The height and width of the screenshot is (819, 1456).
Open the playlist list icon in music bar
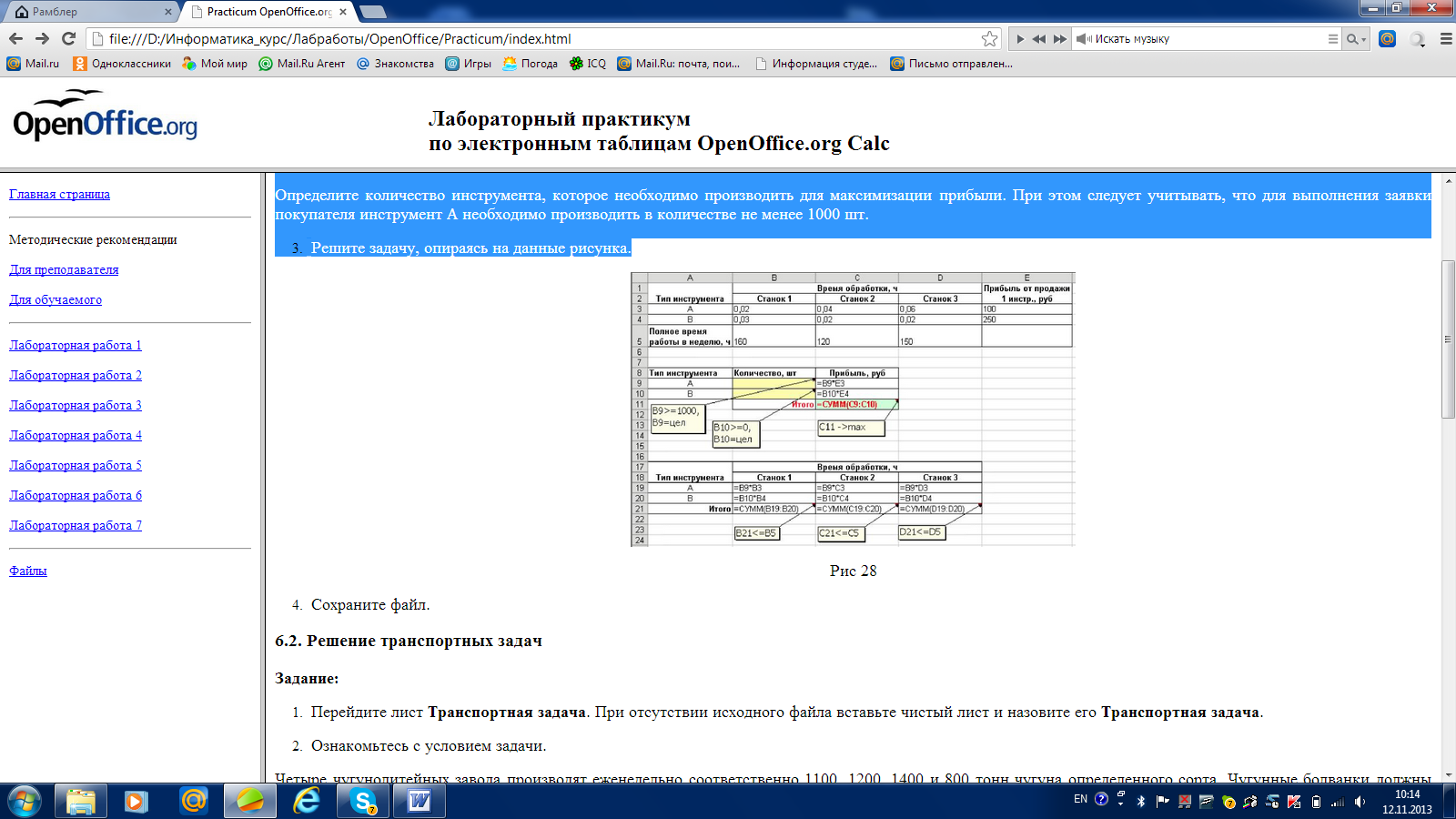pyautogui.click(x=1333, y=39)
